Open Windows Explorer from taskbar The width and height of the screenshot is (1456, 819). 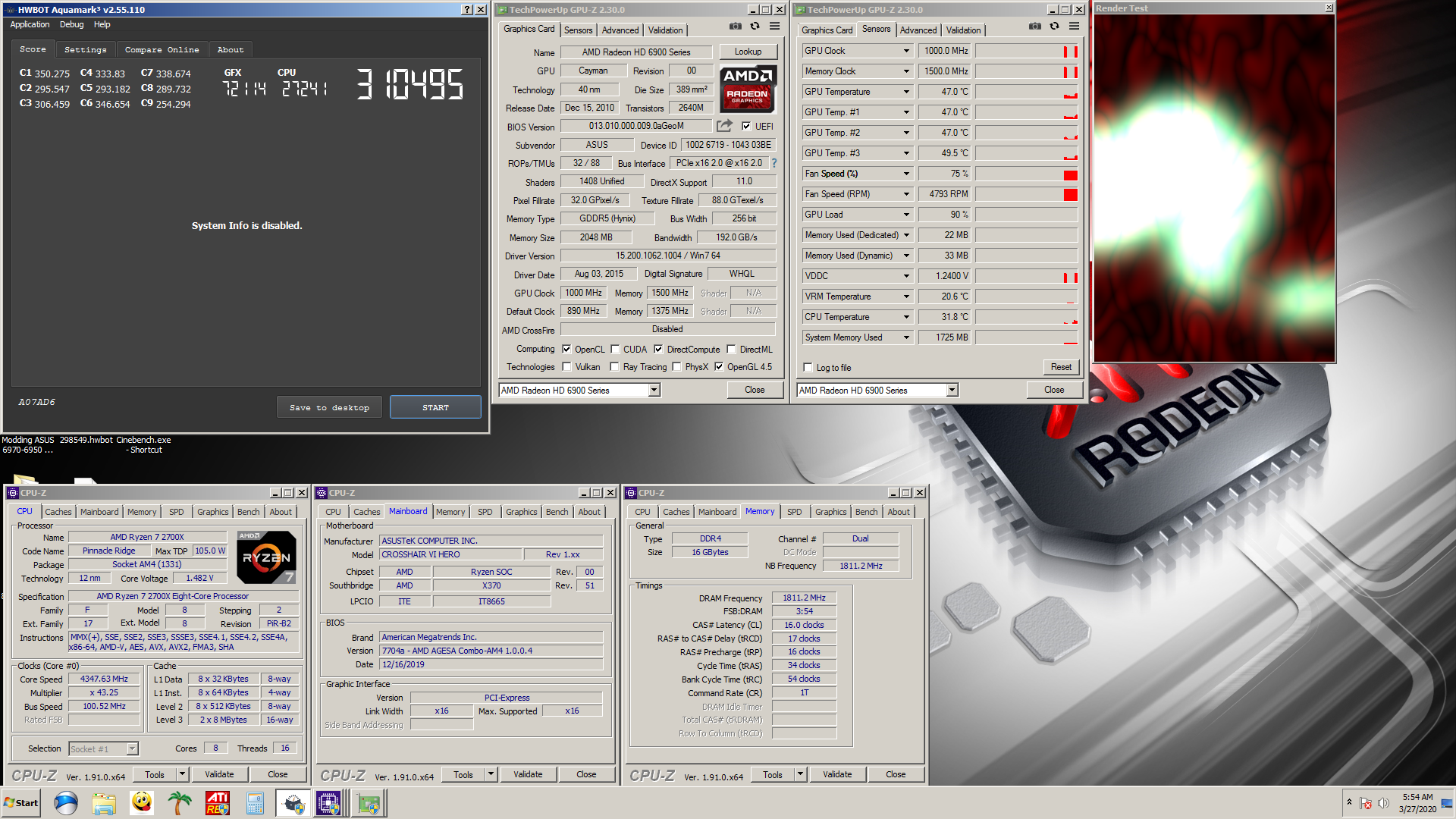pos(104,803)
